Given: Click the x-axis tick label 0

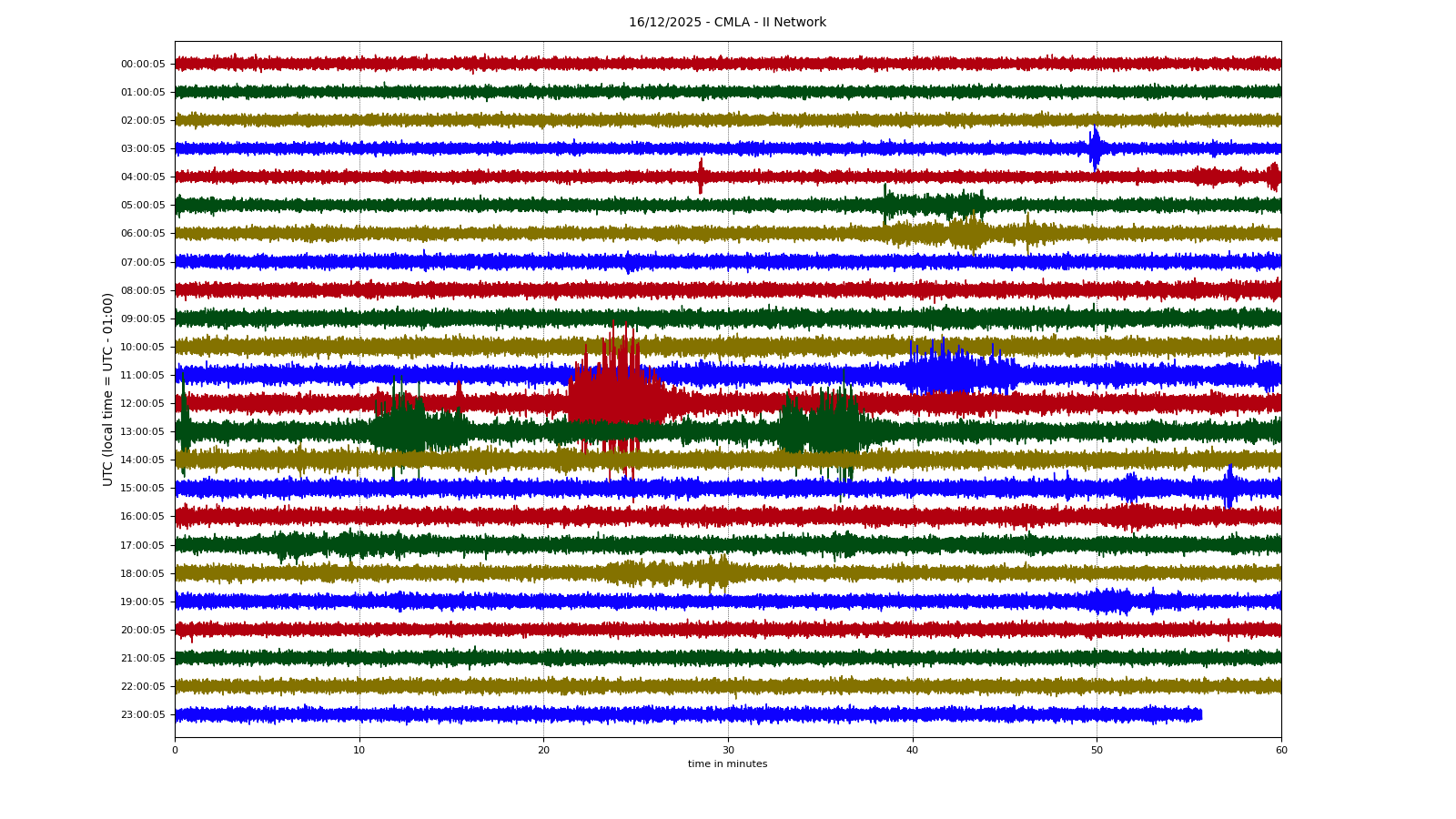Looking at the screenshot, I should pos(176,751).
